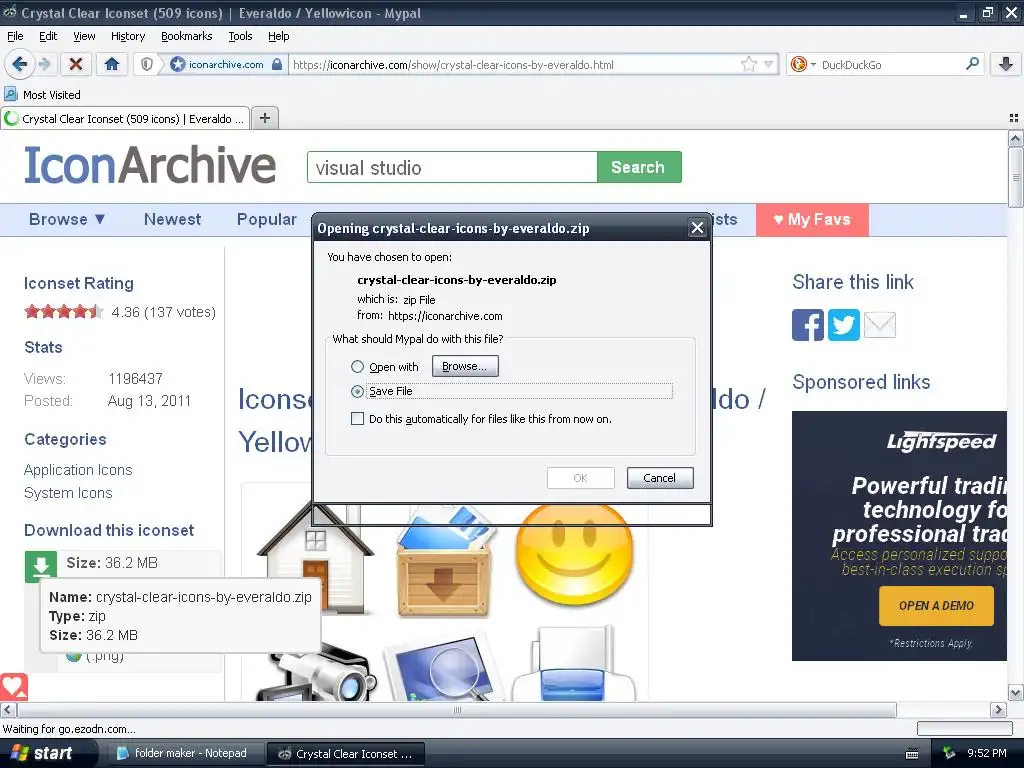
Task: Select the Save File radio option
Action: click(x=357, y=391)
